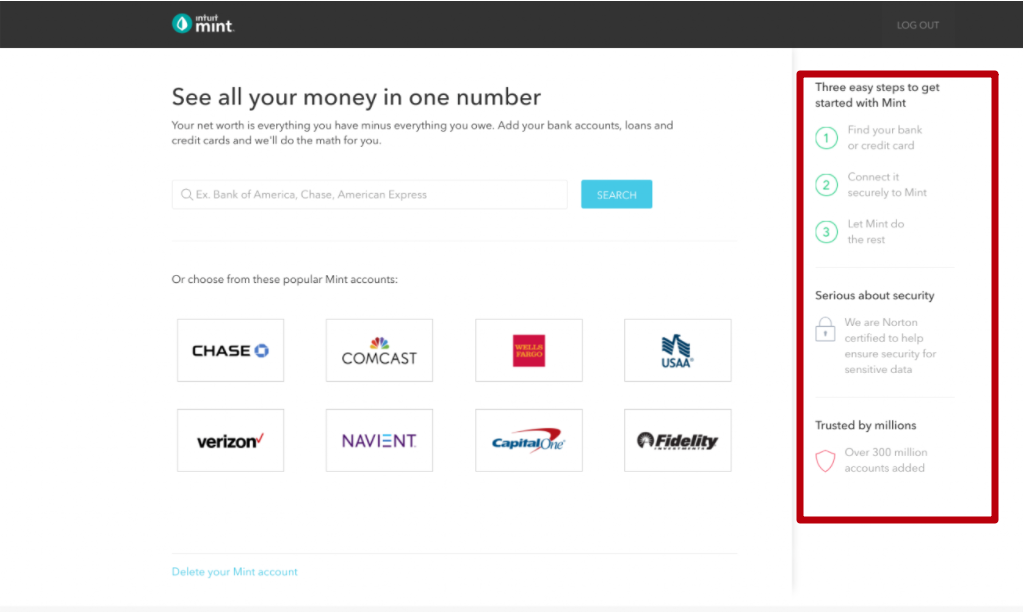Click the step 1 circle icon
Image resolution: width=1023 pixels, height=612 pixels.
pyautogui.click(x=826, y=138)
